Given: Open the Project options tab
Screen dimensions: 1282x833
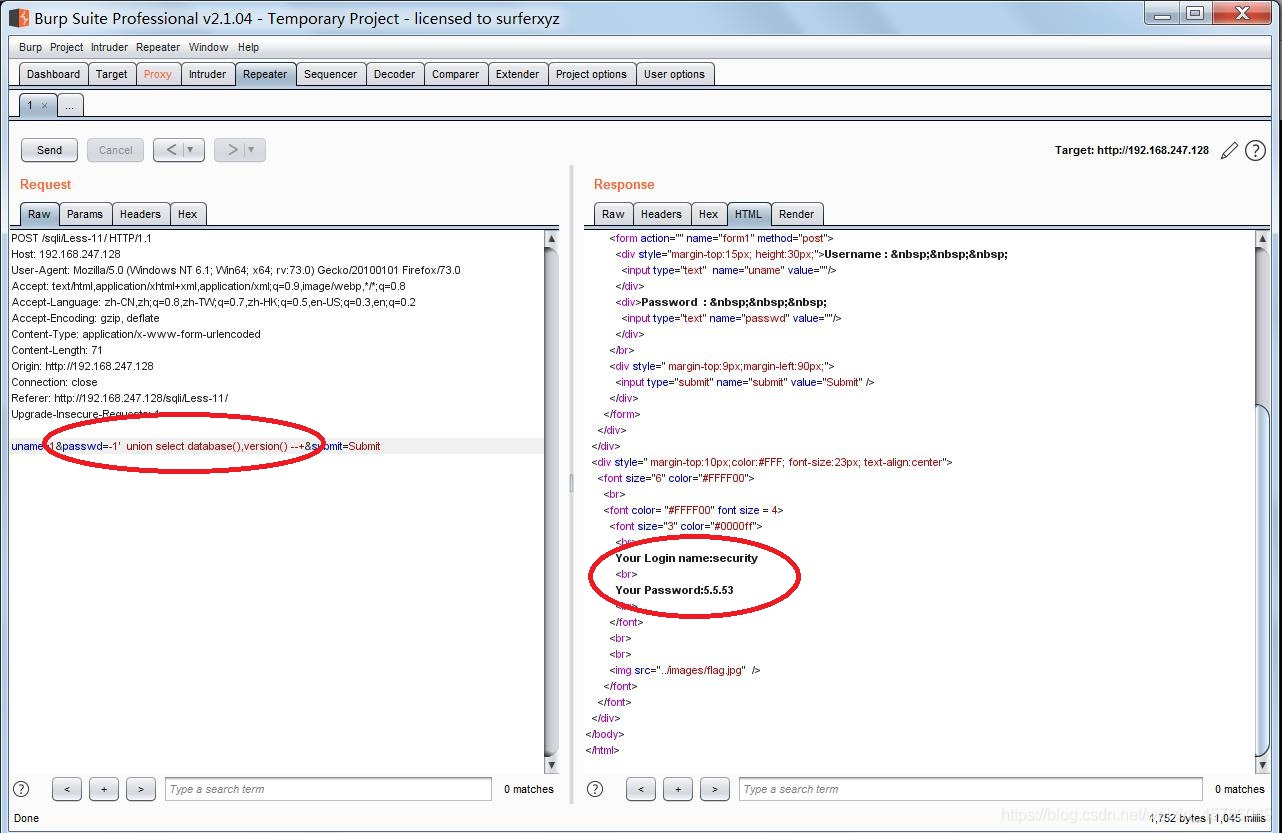Looking at the screenshot, I should point(591,74).
